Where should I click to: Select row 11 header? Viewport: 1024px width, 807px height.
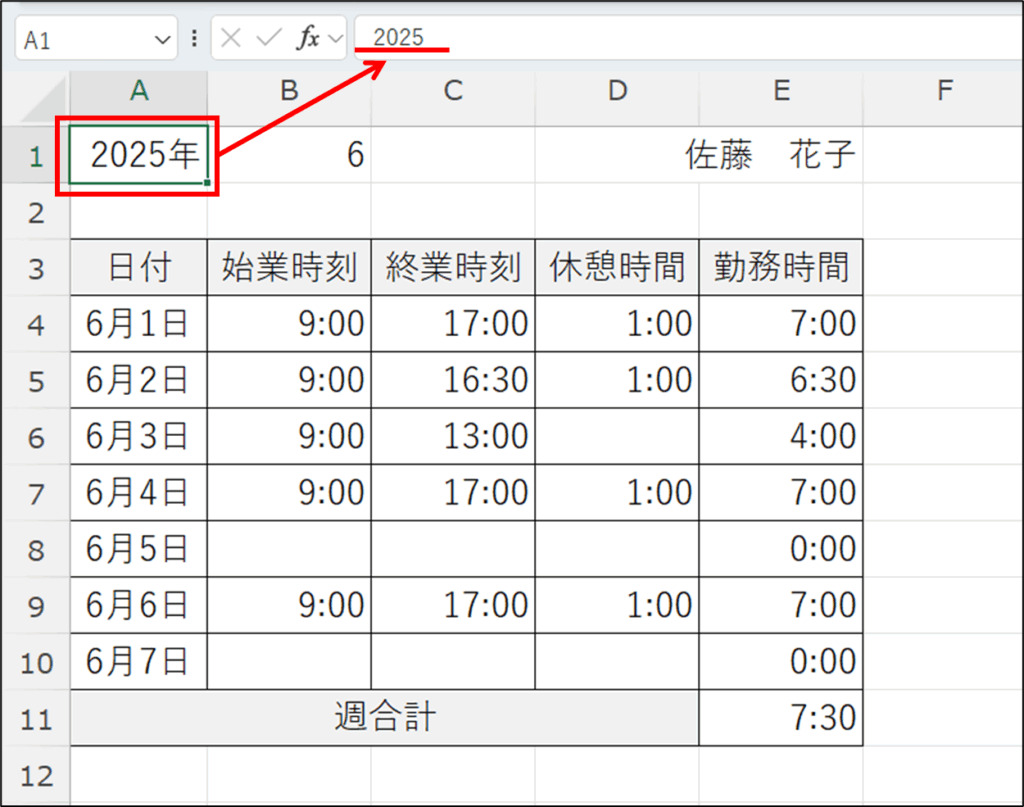pyautogui.click(x=35, y=718)
